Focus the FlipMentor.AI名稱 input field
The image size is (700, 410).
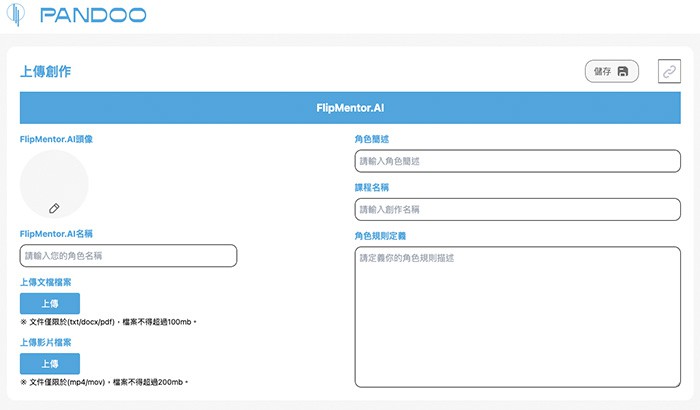(x=128, y=256)
